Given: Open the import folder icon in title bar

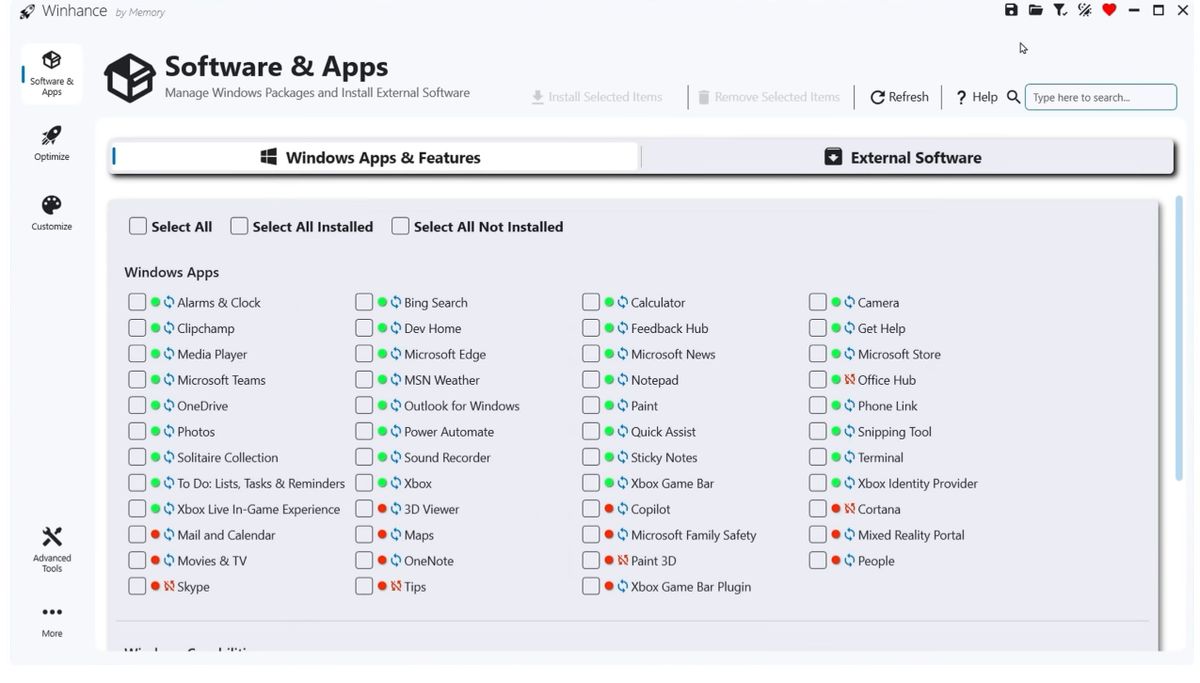Looking at the screenshot, I should (1035, 10).
